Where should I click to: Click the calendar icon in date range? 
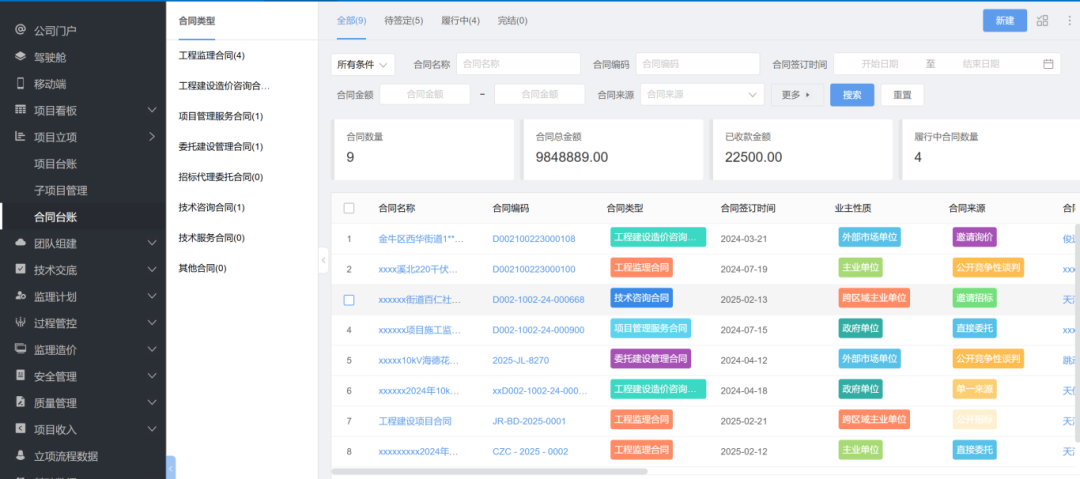coord(1048,64)
